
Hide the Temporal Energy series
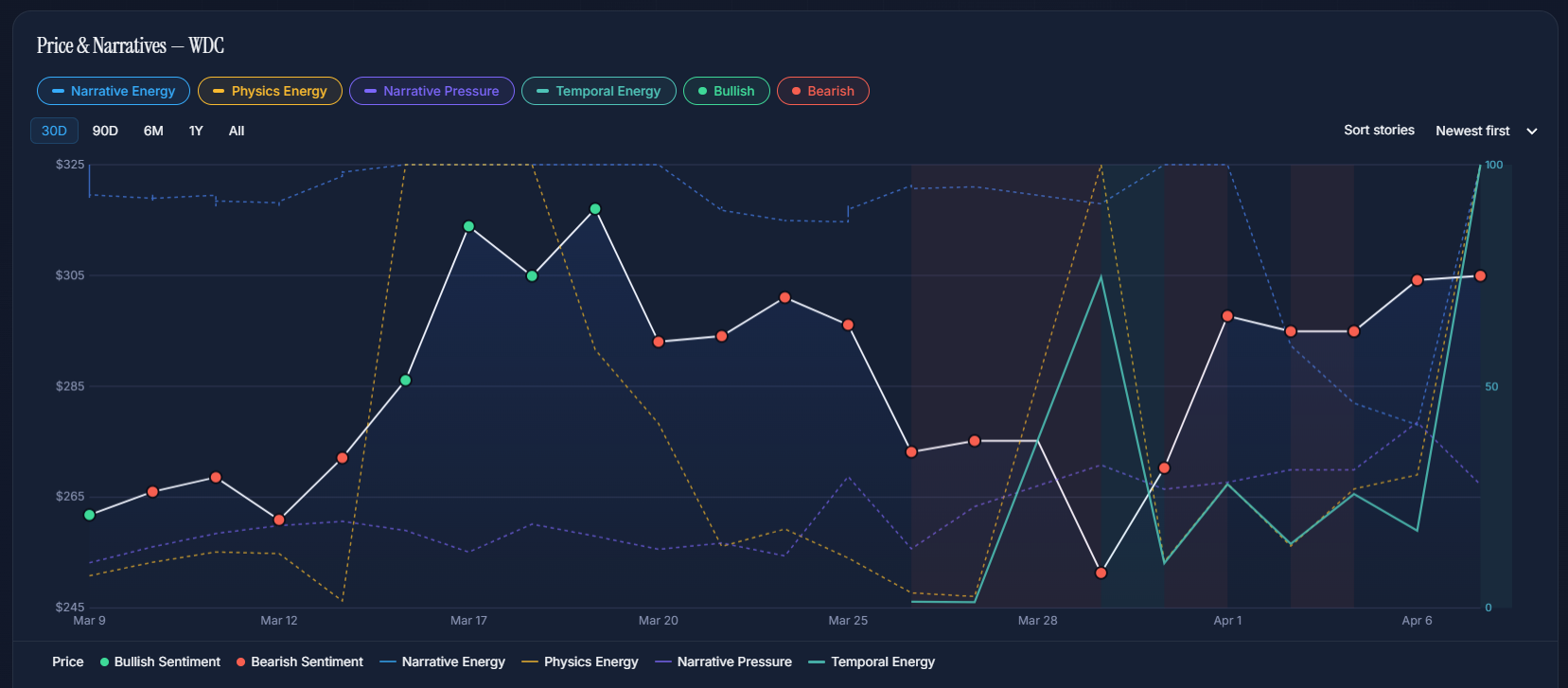(598, 91)
